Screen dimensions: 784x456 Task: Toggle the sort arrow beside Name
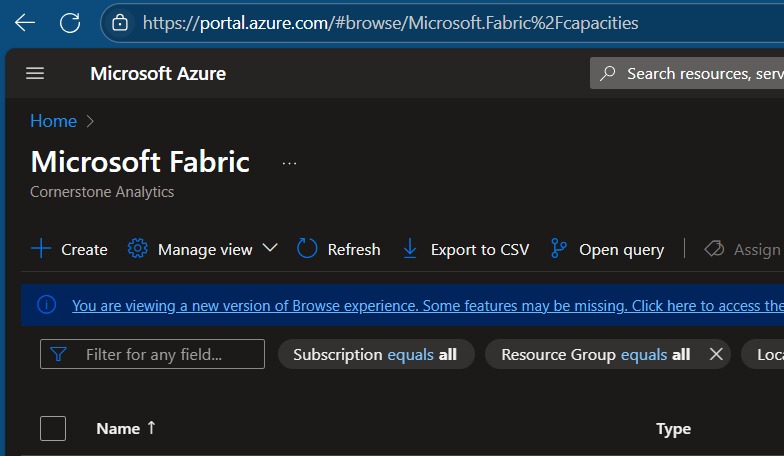(152, 428)
